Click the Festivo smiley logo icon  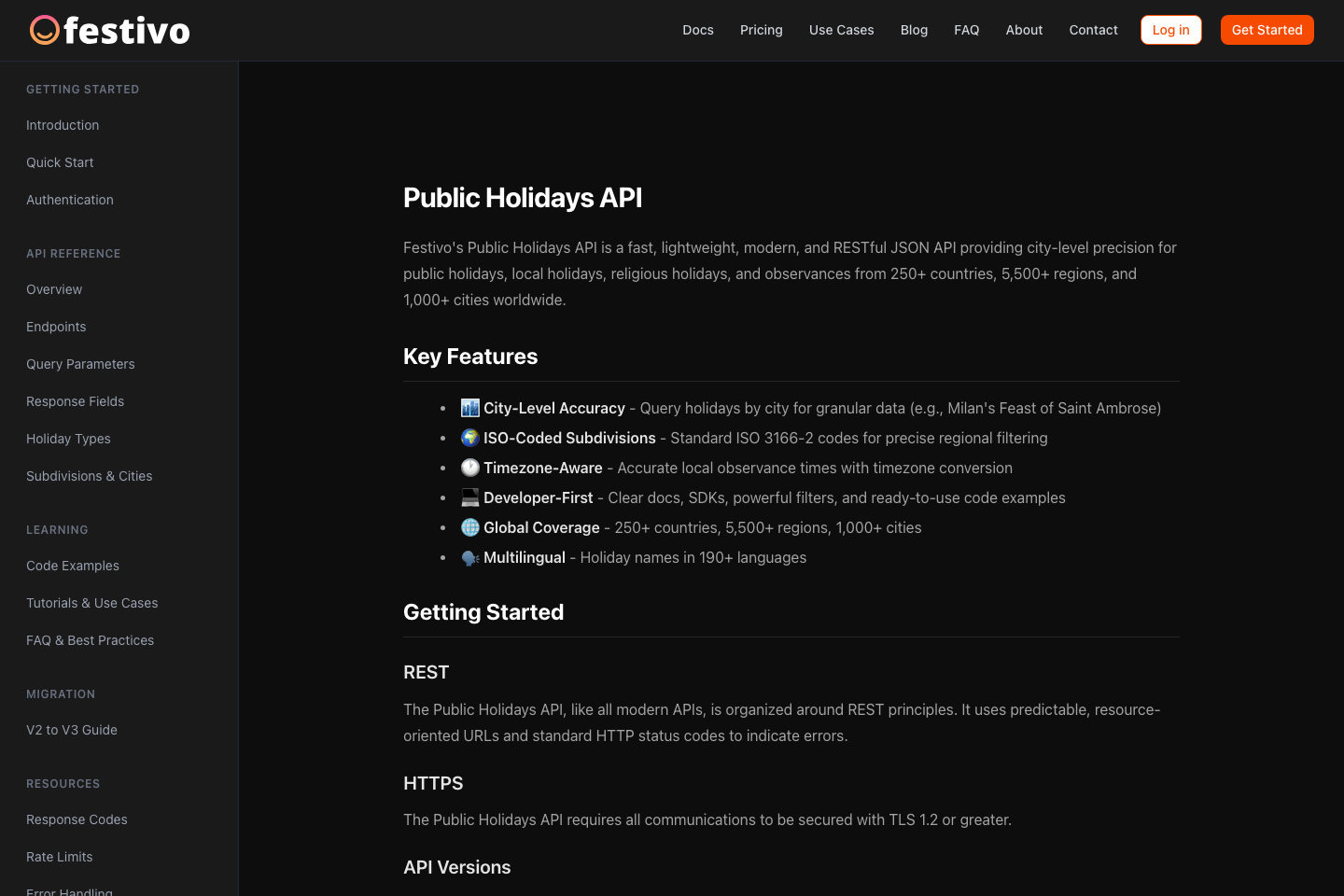tap(44, 30)
